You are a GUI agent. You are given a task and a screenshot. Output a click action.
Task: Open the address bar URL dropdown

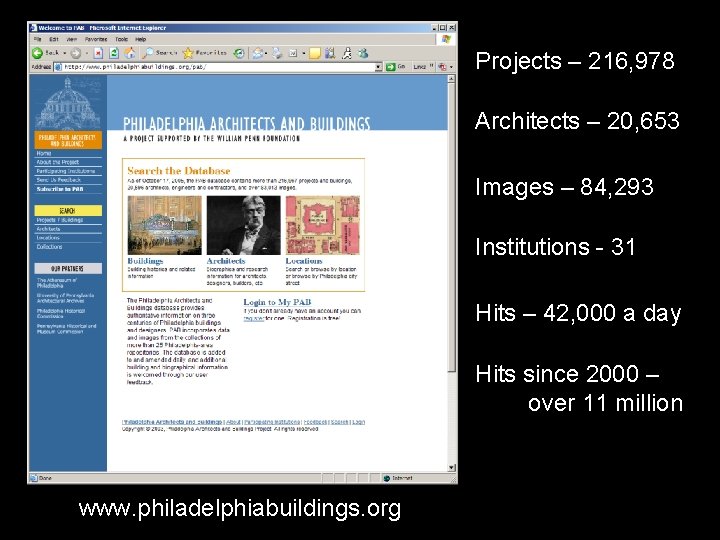coord(378,67)
